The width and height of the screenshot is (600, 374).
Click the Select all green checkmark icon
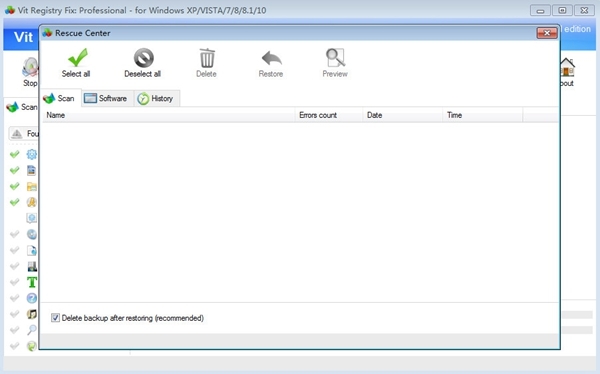tap(78, 57)
